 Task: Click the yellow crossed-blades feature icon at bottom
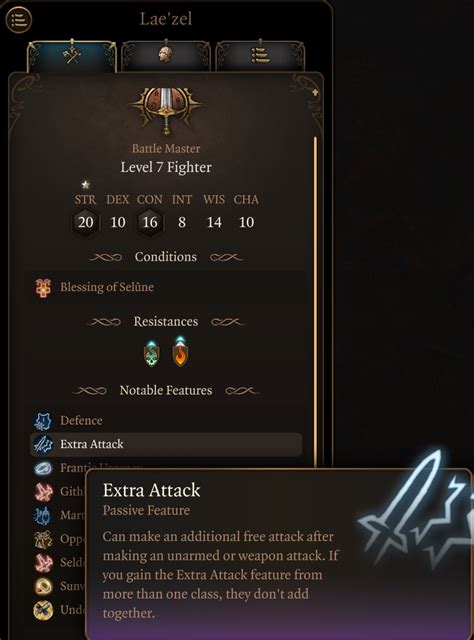pos(43,610)
